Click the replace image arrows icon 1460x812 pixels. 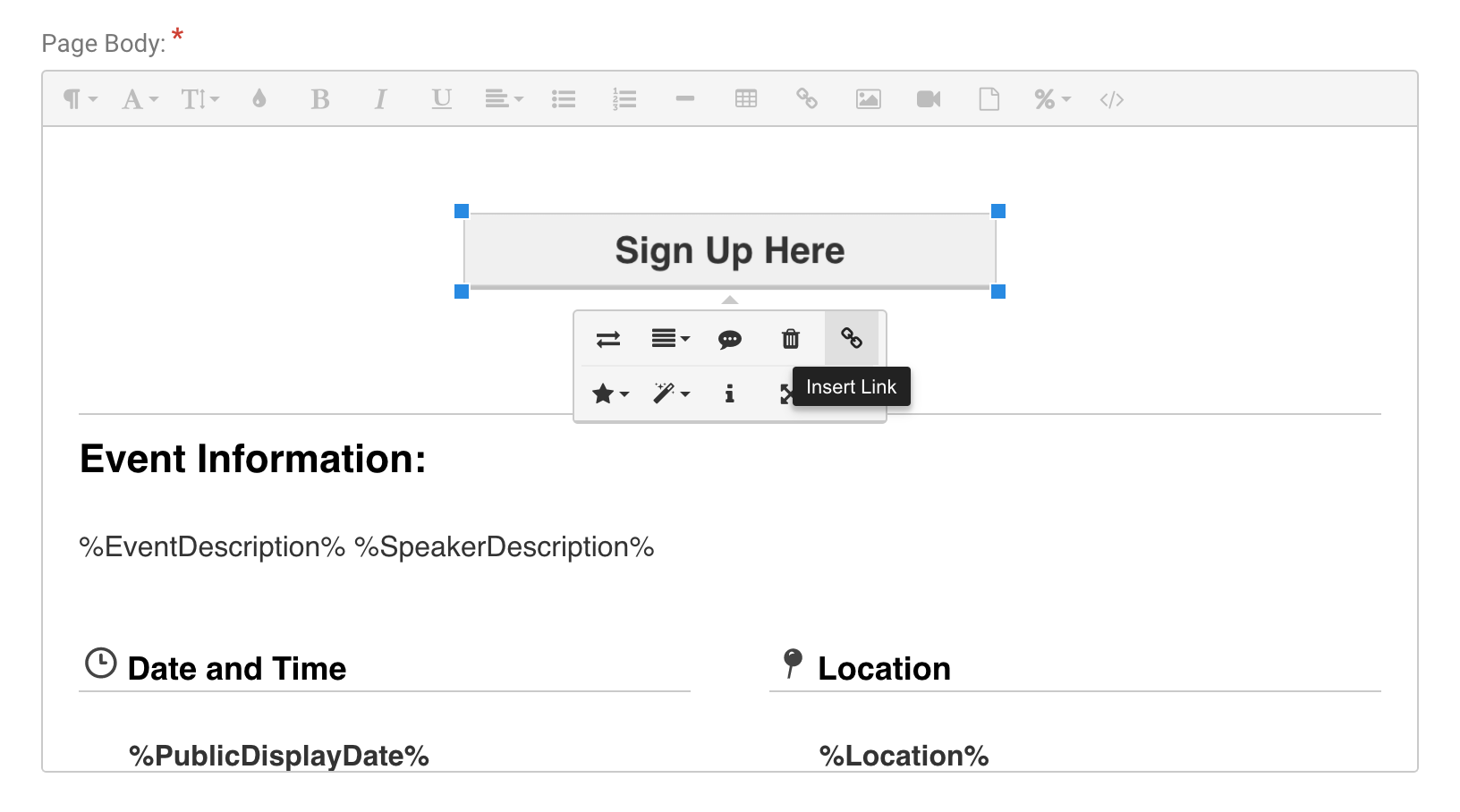(x=607, y=339)
